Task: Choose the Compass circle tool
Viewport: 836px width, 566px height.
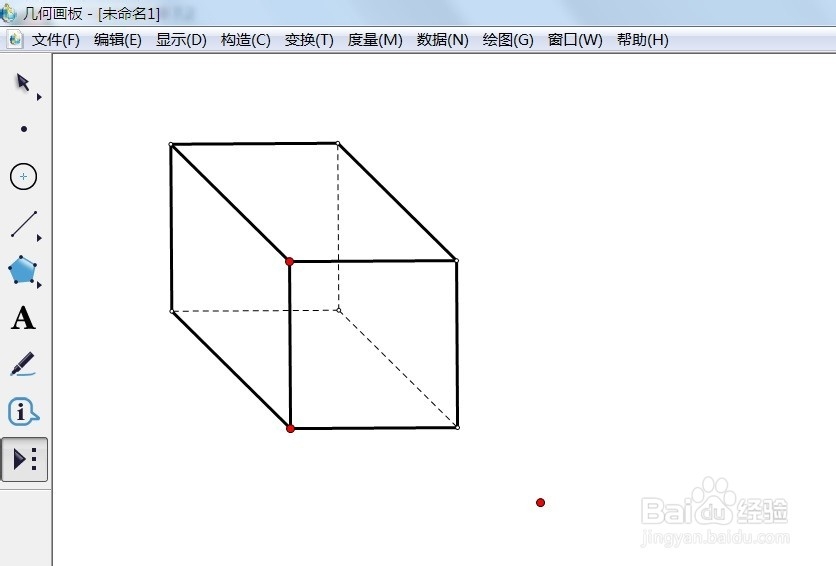Action: (23, 176)
